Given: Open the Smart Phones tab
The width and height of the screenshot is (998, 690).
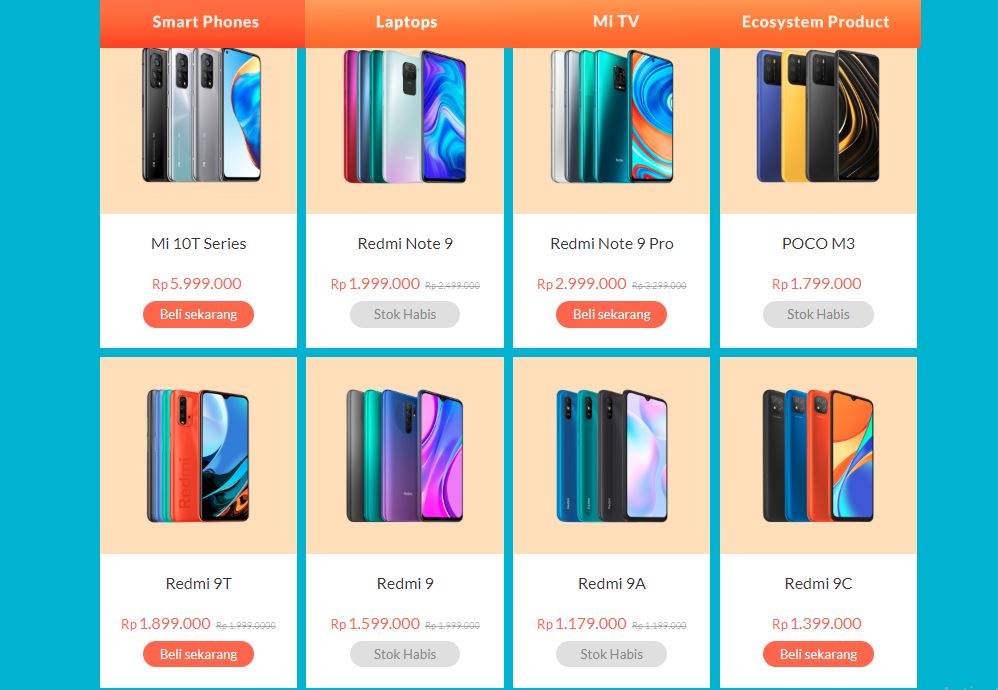Looking at the screenshot, I should [203, 22].
